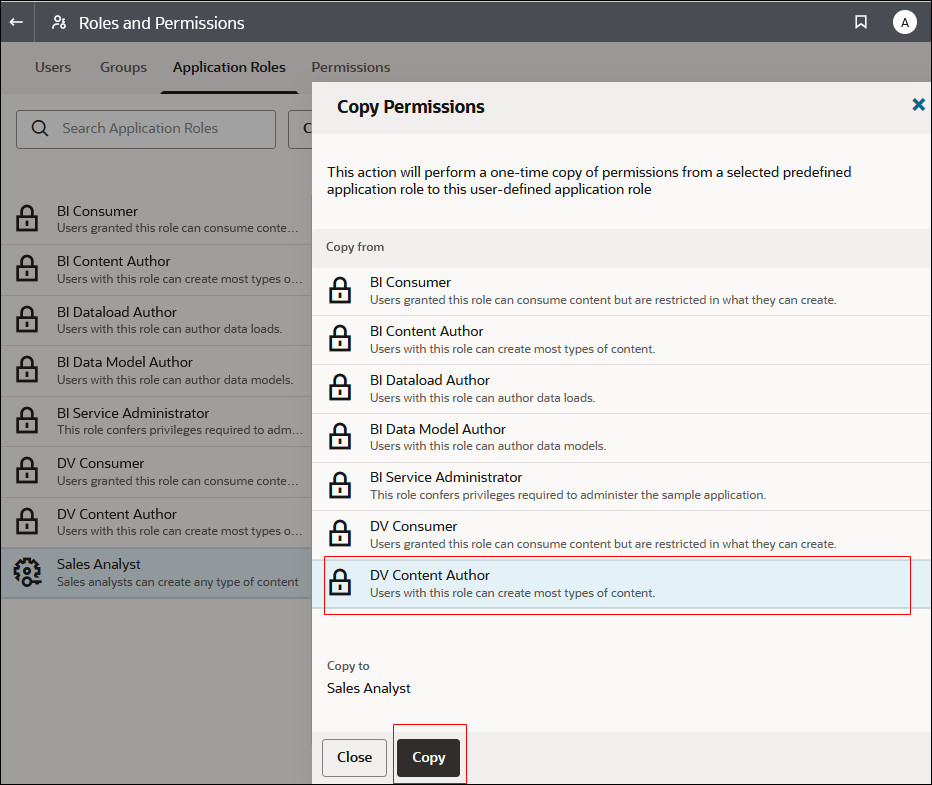Open the user avatar menu 'A'
Viewport: 932px width, 785px height.
click(904, 23)
